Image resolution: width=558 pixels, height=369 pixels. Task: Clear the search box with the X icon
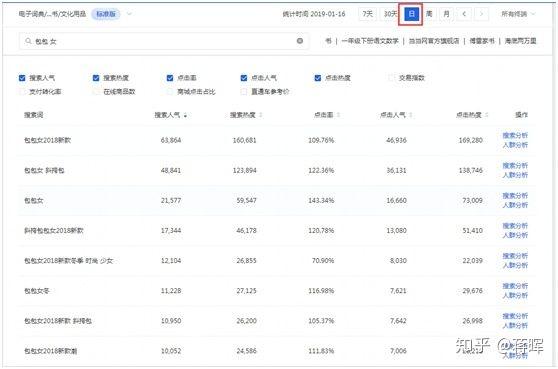(300, 41)
